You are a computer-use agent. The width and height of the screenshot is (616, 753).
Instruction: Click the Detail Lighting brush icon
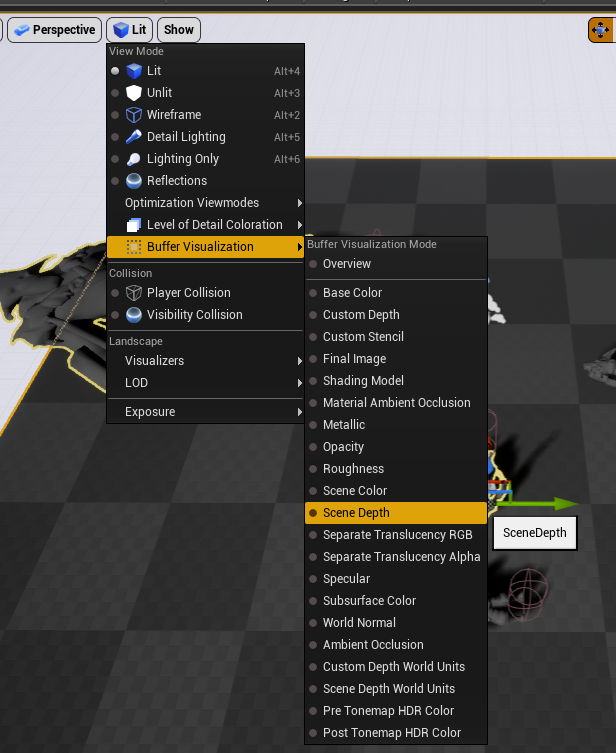click(134, 137)
